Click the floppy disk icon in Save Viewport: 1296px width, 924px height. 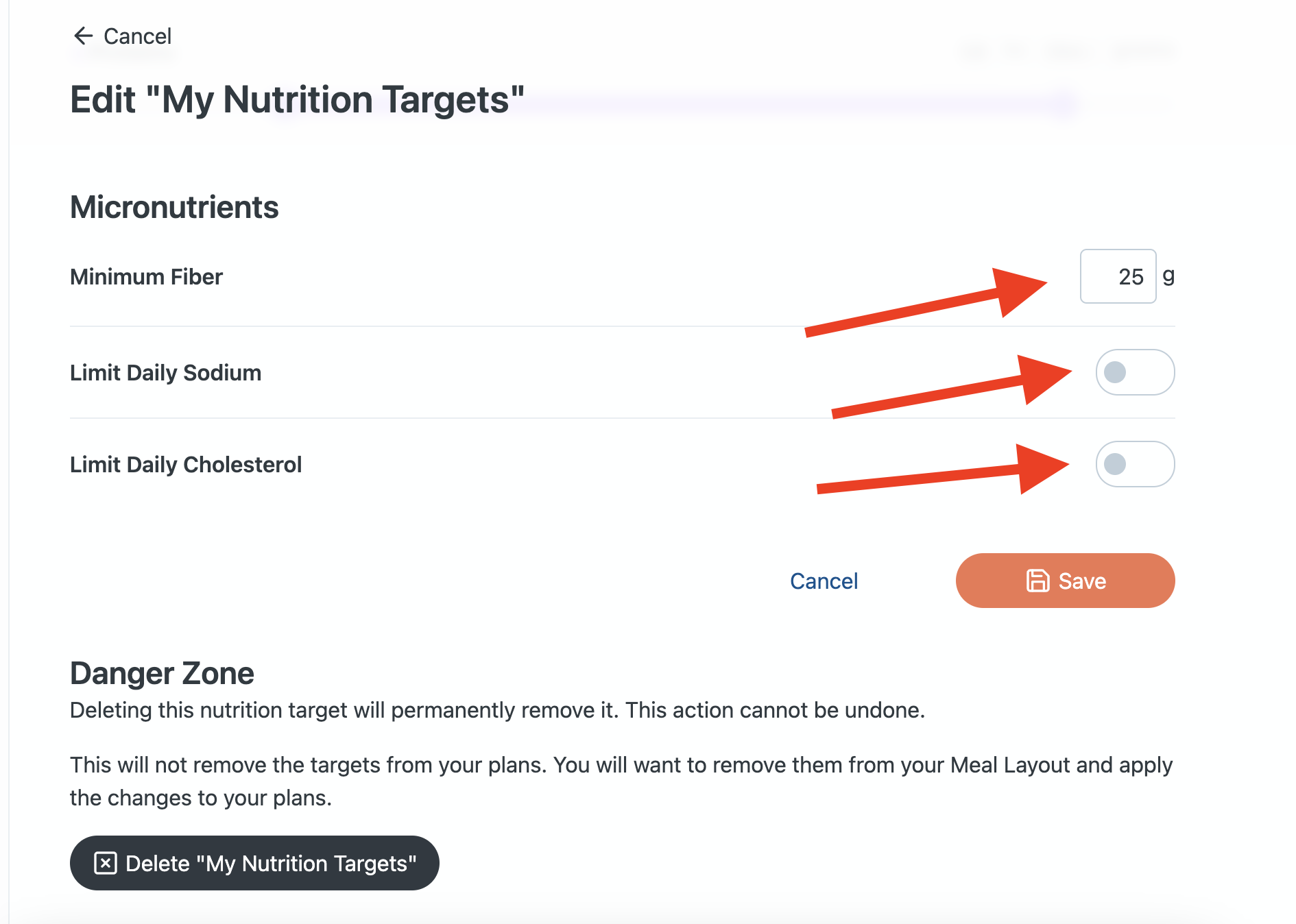coord(1037,581)
